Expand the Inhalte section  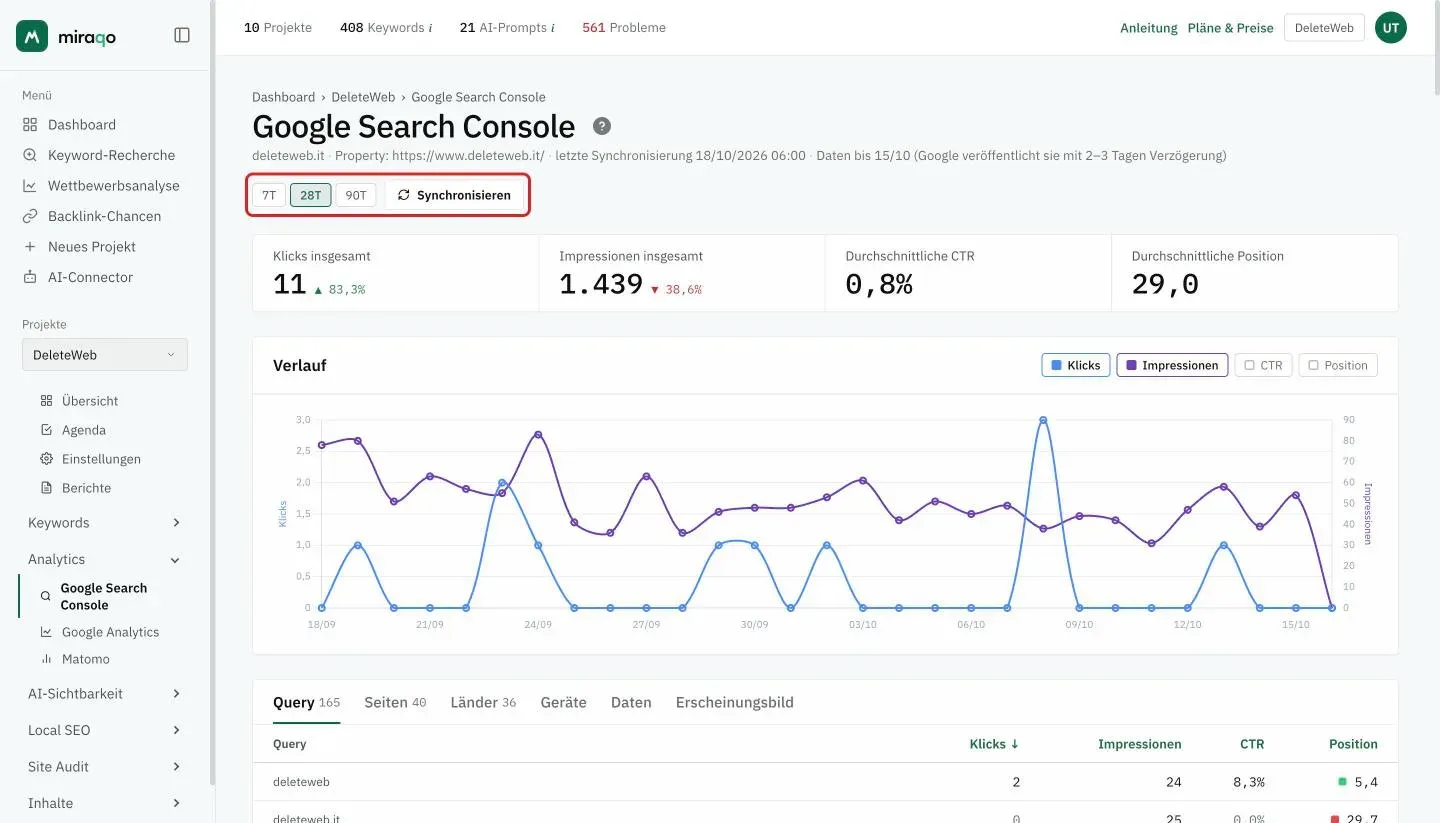point(105,803)
